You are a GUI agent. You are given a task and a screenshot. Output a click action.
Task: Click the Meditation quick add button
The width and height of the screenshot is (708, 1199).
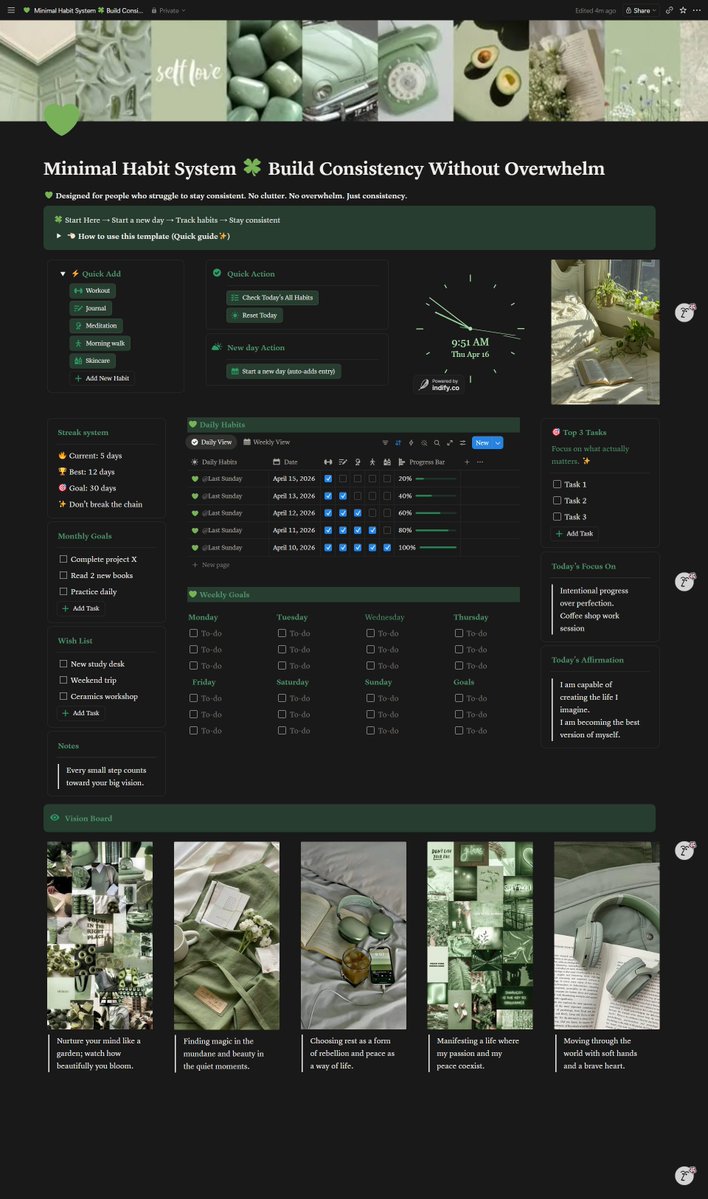[x=96, y=326]
